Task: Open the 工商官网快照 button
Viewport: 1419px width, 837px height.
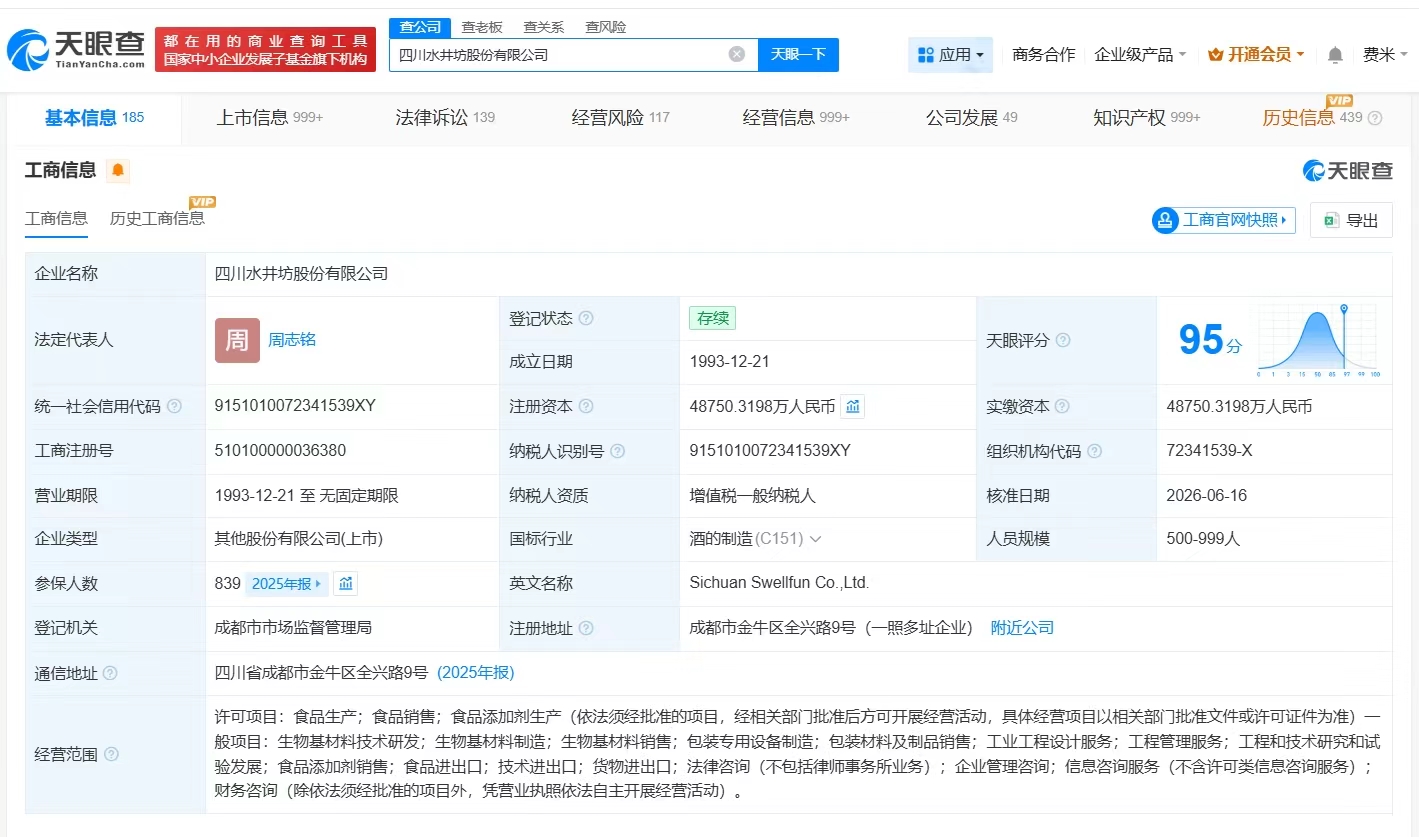Action: point(1224,220)
